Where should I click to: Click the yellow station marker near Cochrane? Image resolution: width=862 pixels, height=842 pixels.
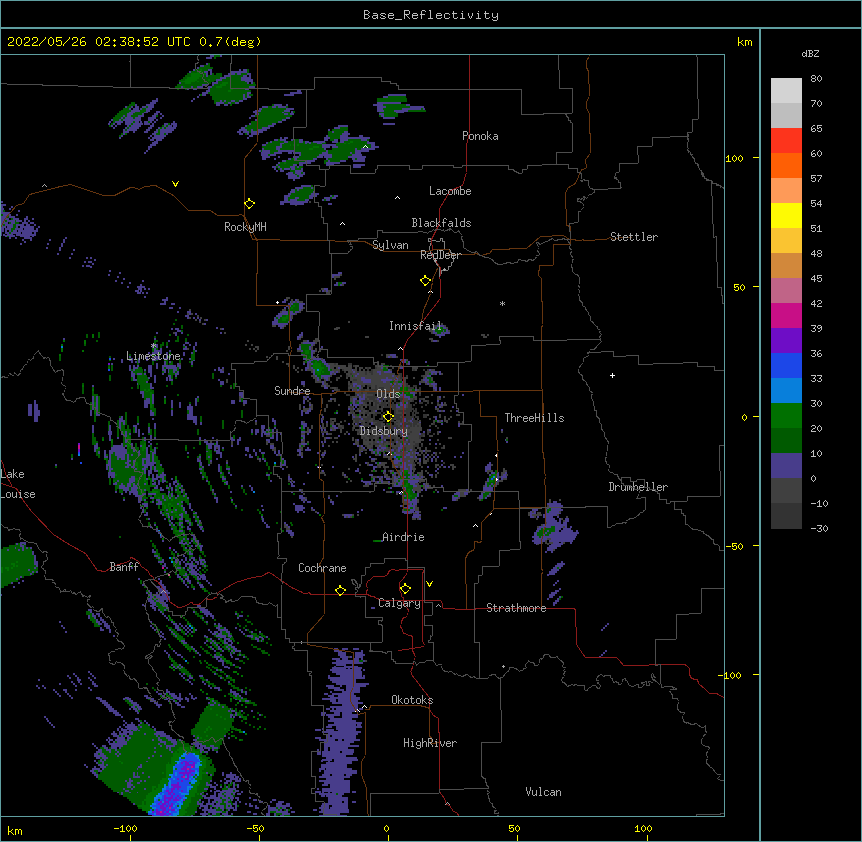(x=340, y=590)
